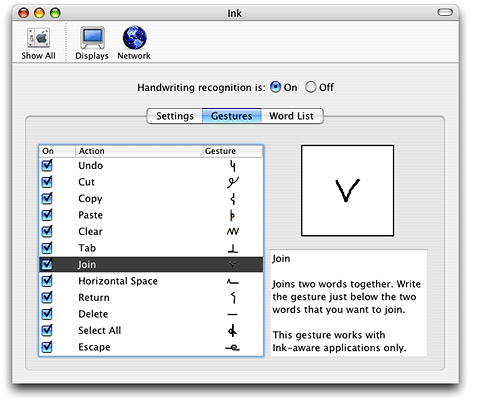
Task: Click the large V gesture preview box
Action: click(x=347, y=191)
